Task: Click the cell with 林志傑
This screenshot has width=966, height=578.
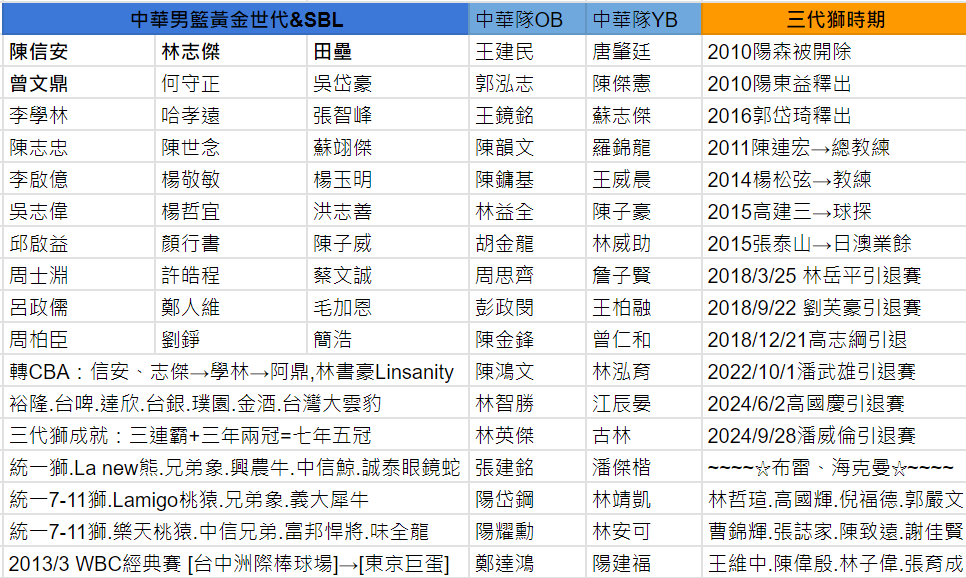Action: coord(231,51)
